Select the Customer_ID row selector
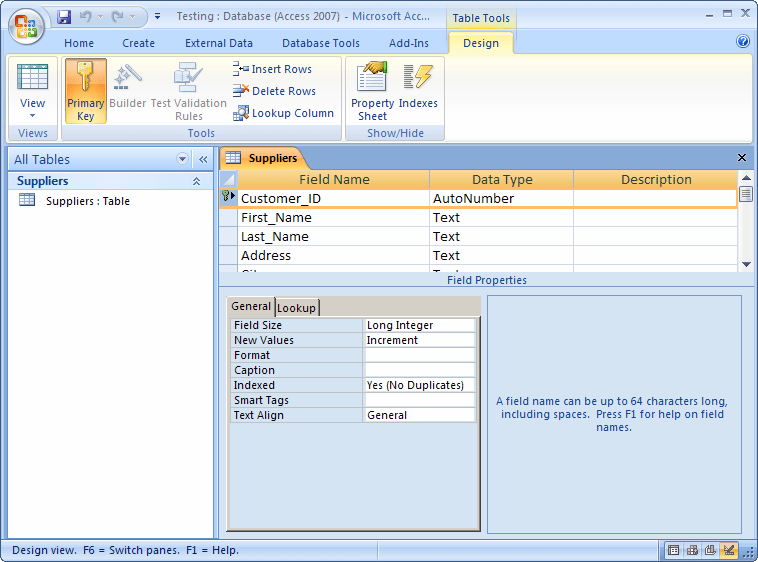 pyautogui.click(x=228, y=198)
